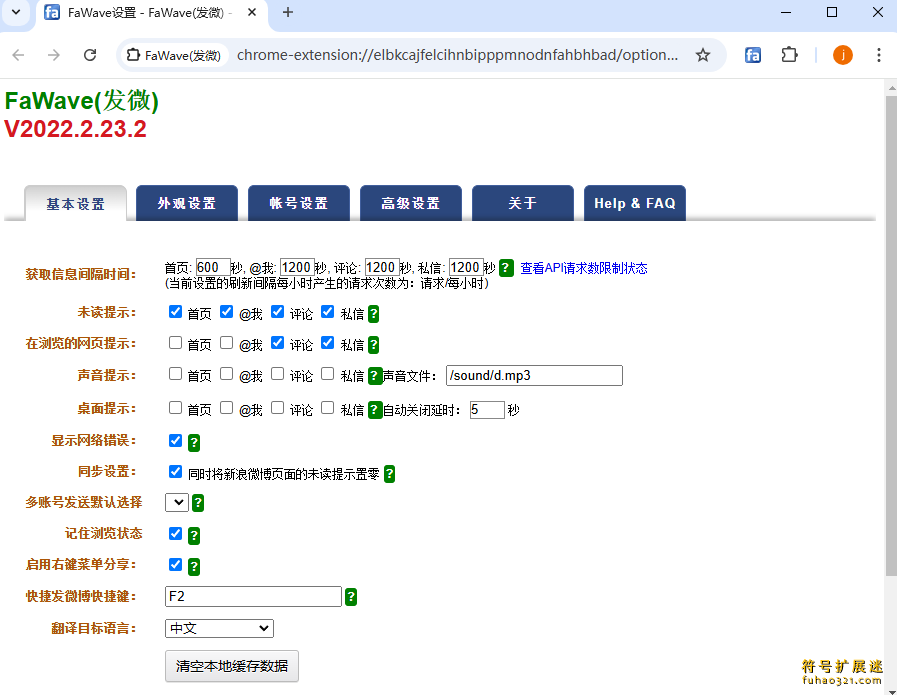Go back to the previous page
This screenshot has height=695, width=897.
[x=18, y=55]
